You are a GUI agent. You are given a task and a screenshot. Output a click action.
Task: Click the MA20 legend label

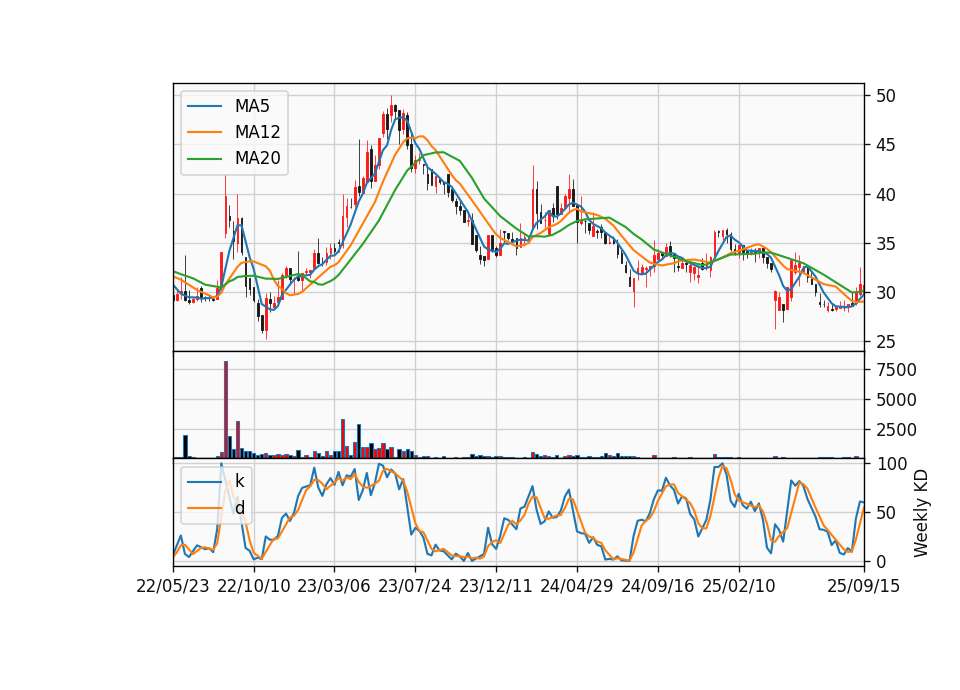pos(257,158)
